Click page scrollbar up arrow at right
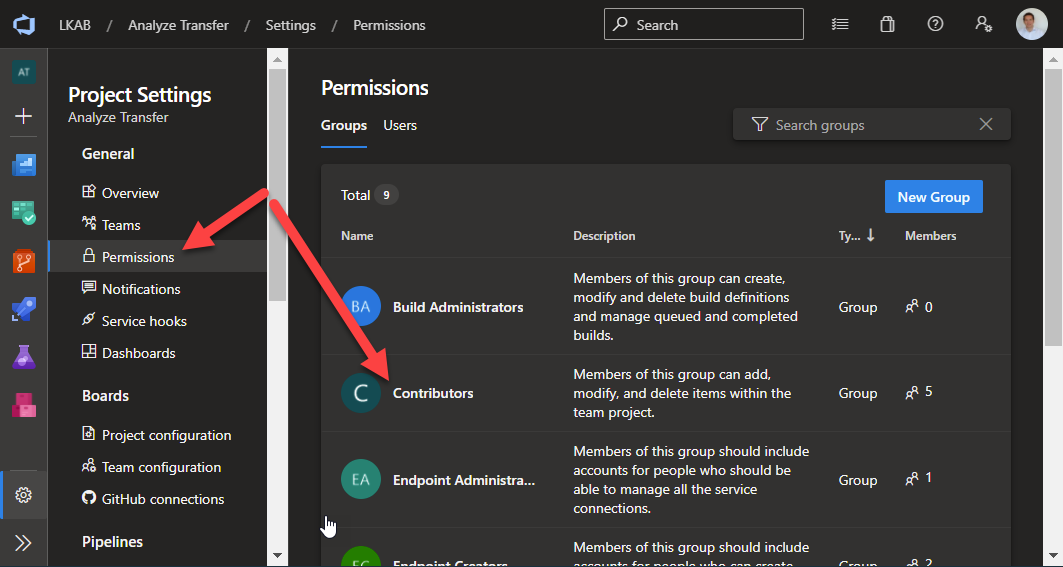 pos(1052,60)
